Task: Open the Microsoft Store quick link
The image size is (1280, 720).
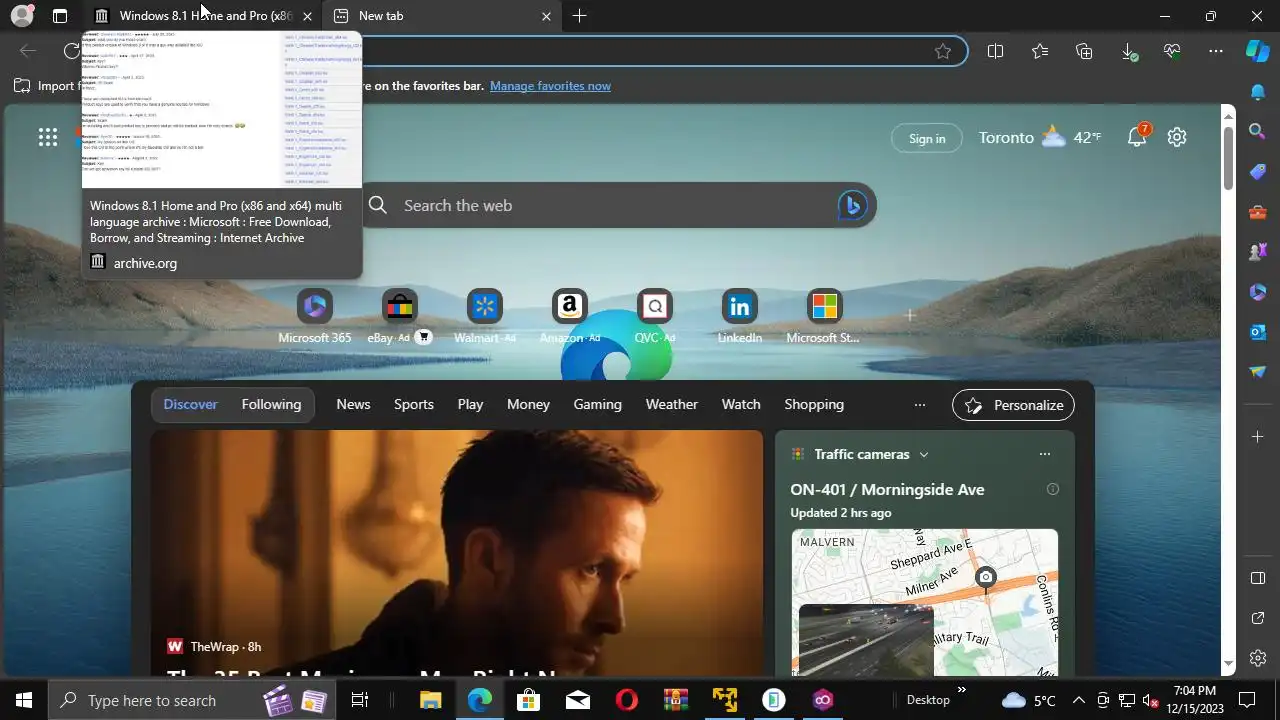Action: pos(824,317)
